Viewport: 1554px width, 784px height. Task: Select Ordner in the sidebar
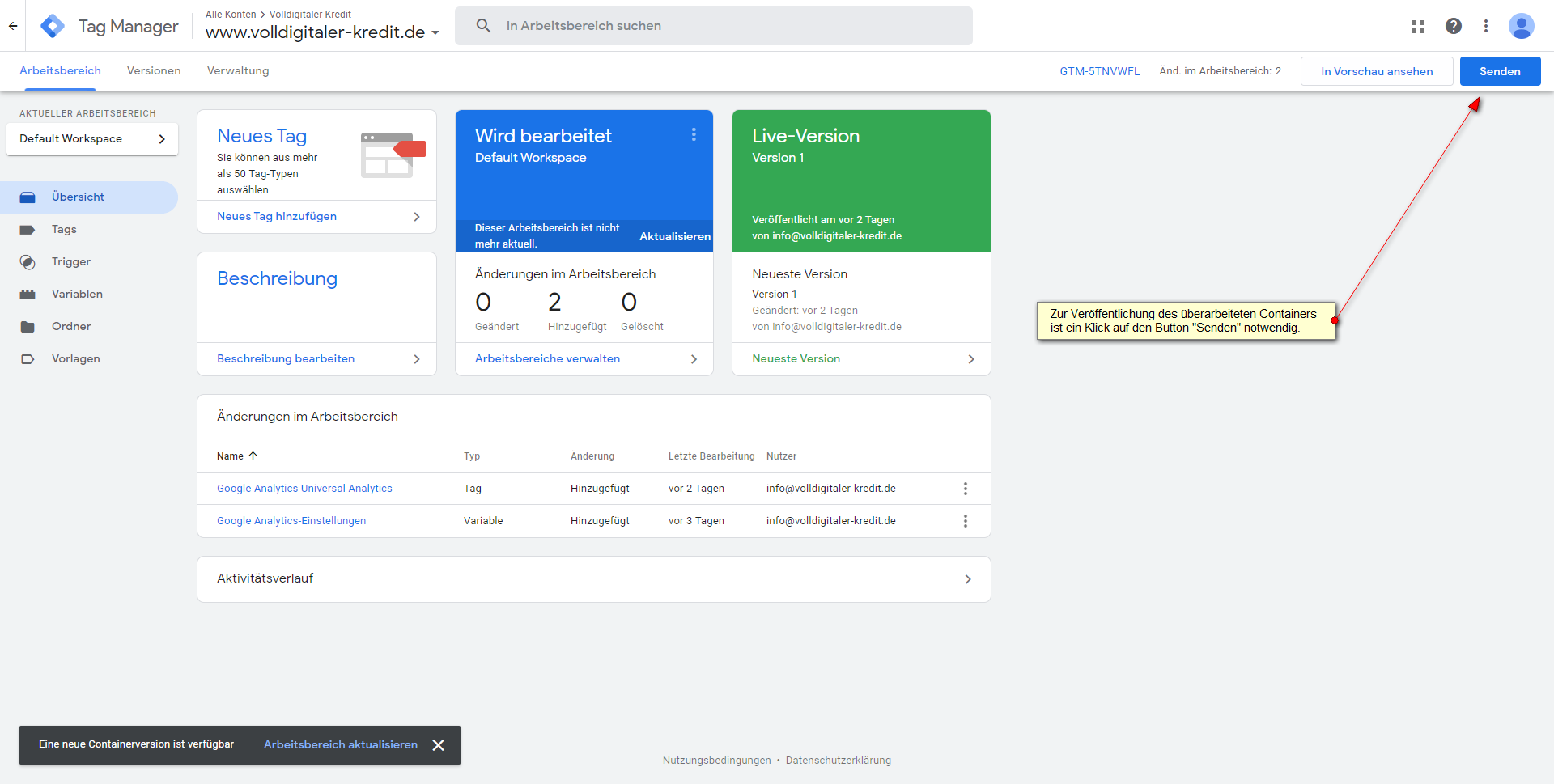tap(89, 327)
